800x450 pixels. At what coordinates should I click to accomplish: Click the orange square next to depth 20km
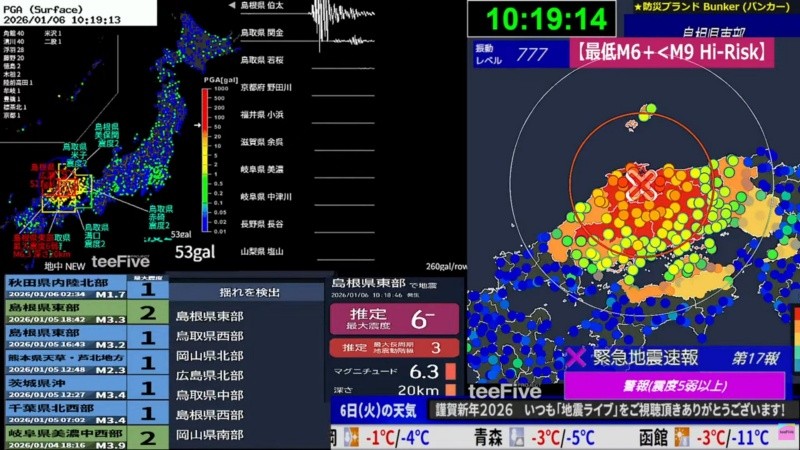pyautogui.click(x=451, y=390)
